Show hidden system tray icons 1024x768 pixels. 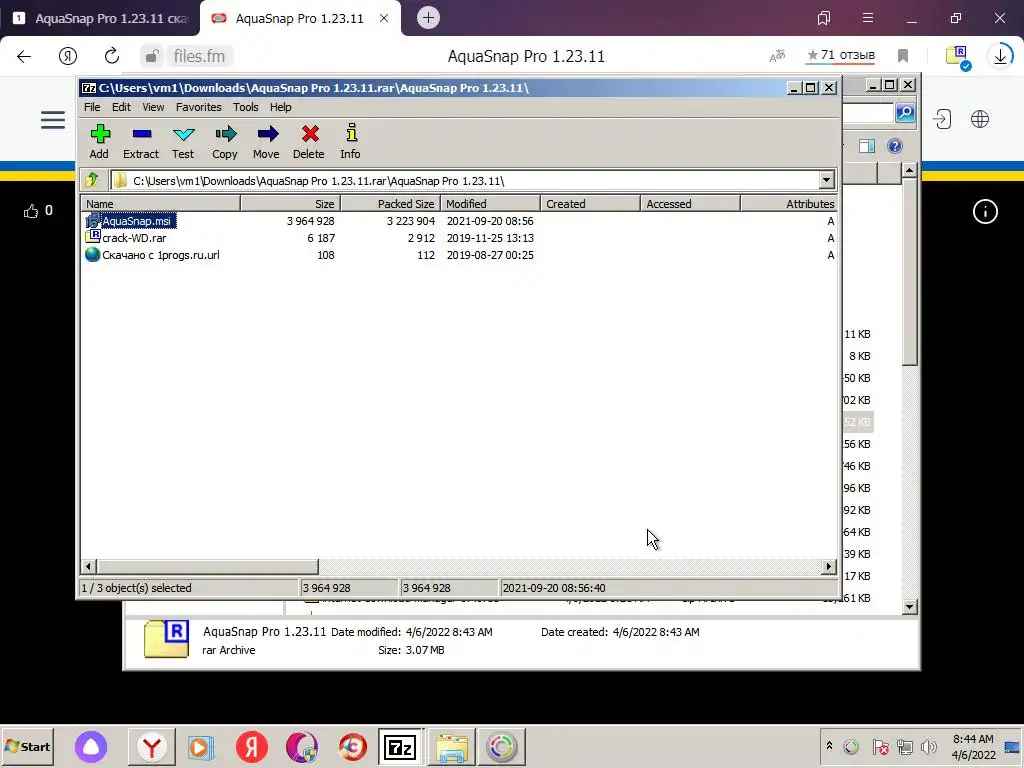pyautogui.click(x=829, y=746)
